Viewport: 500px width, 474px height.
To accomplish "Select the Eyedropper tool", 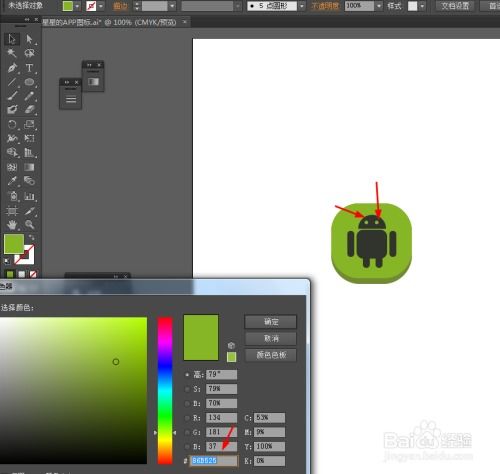I will click(x=12, y=181).
